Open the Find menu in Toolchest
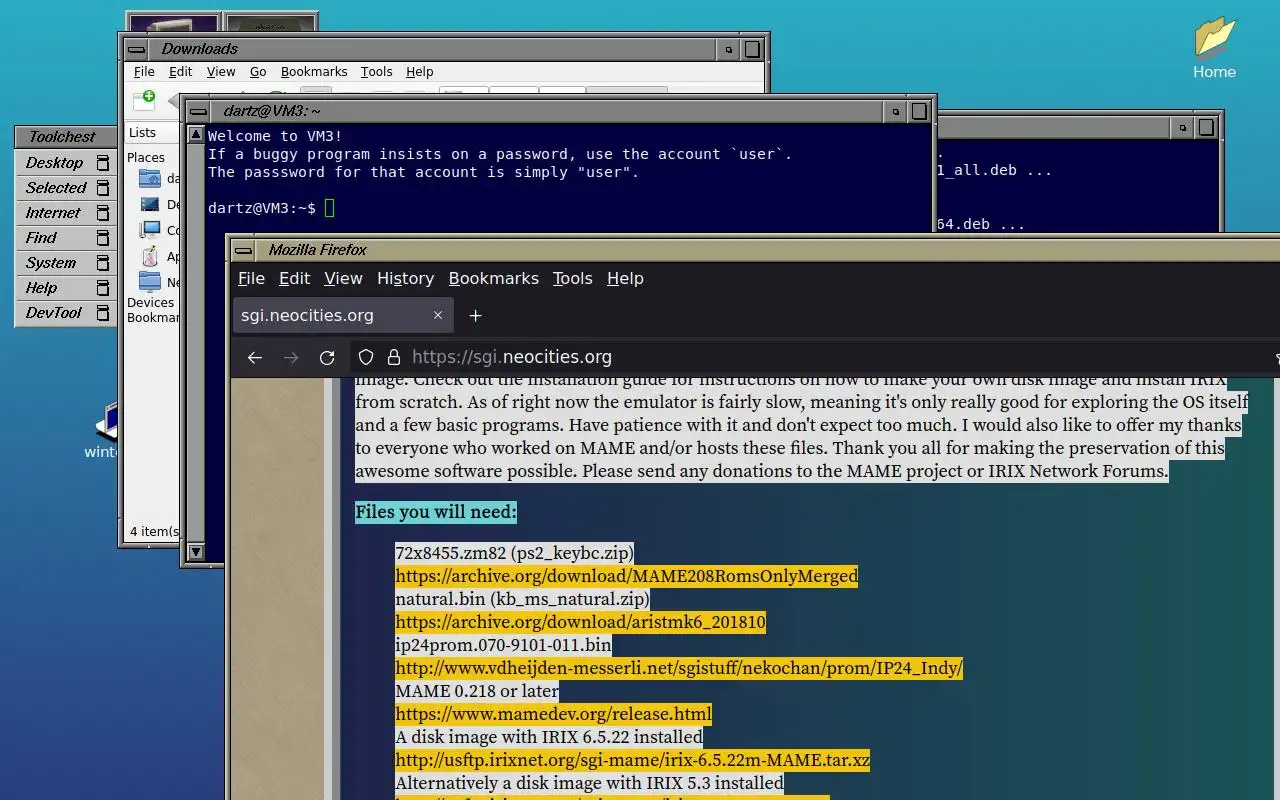The width and height of the screenshot is (1280, 800). tap(66, 238)
